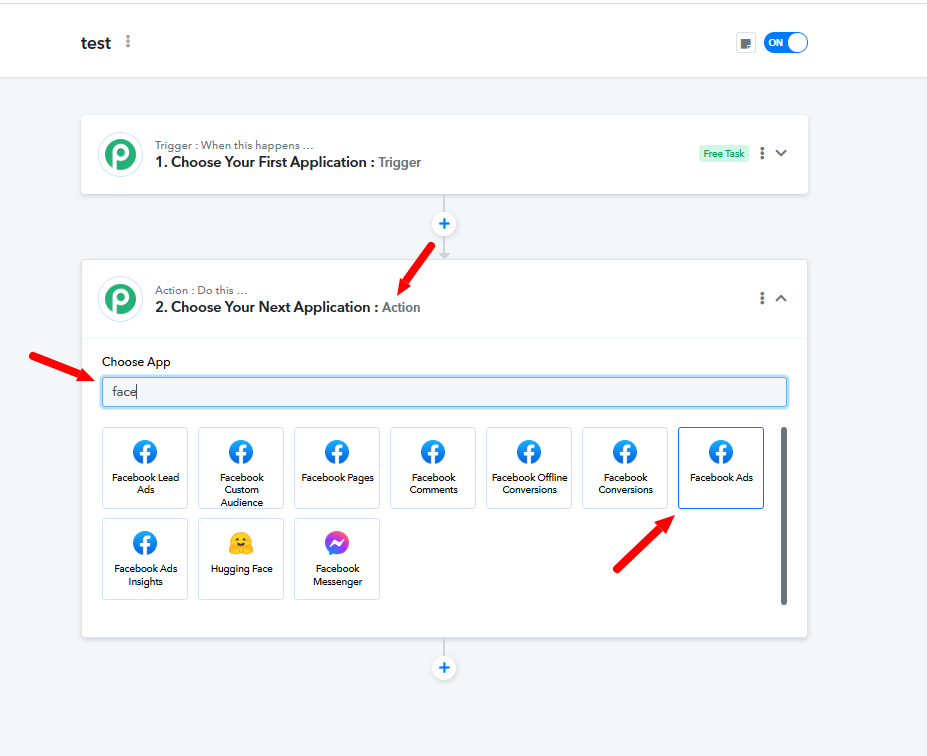Collapse the action step chevron
927x756 pixels.
[x=781, y=298]
